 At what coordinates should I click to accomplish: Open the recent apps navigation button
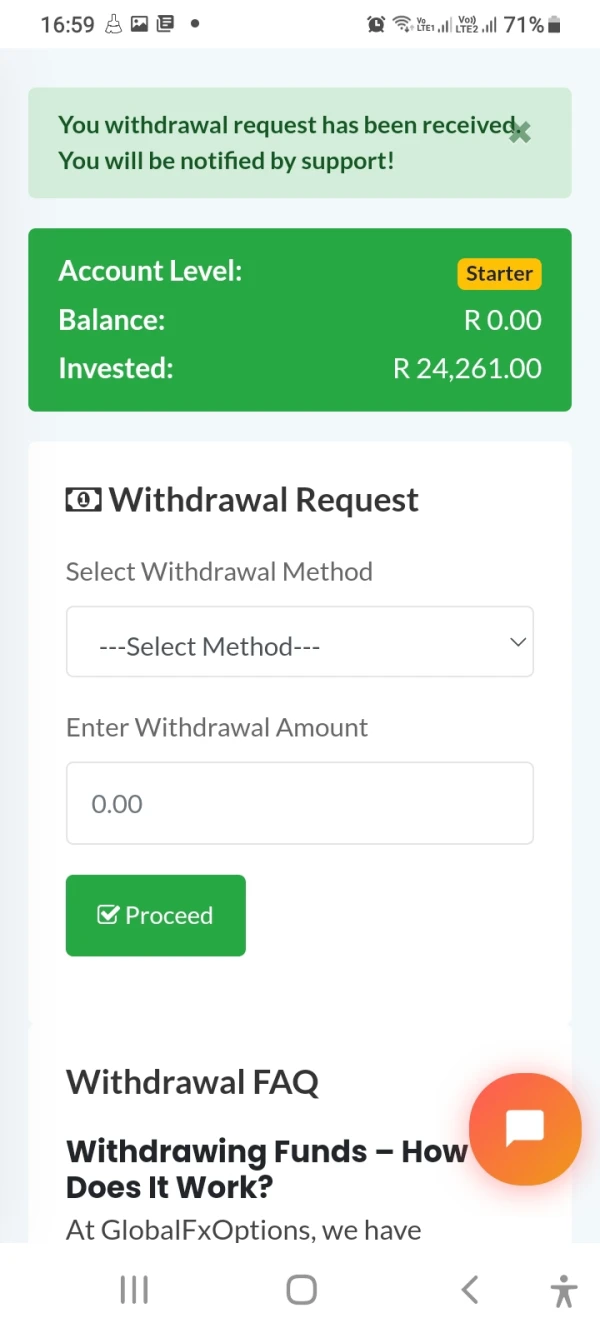[x=134, y=1290]
